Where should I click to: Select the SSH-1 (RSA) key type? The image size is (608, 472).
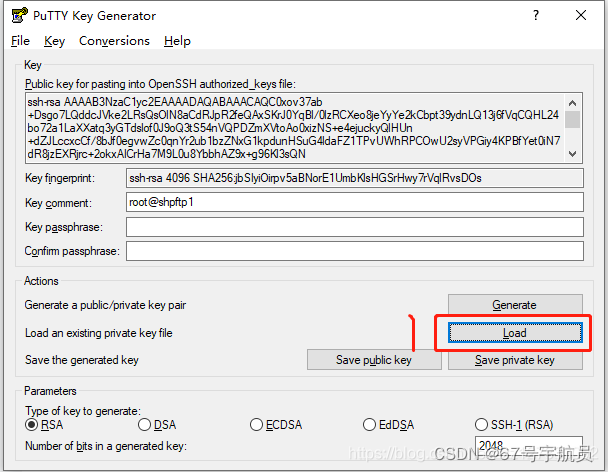tap(514, 425)
